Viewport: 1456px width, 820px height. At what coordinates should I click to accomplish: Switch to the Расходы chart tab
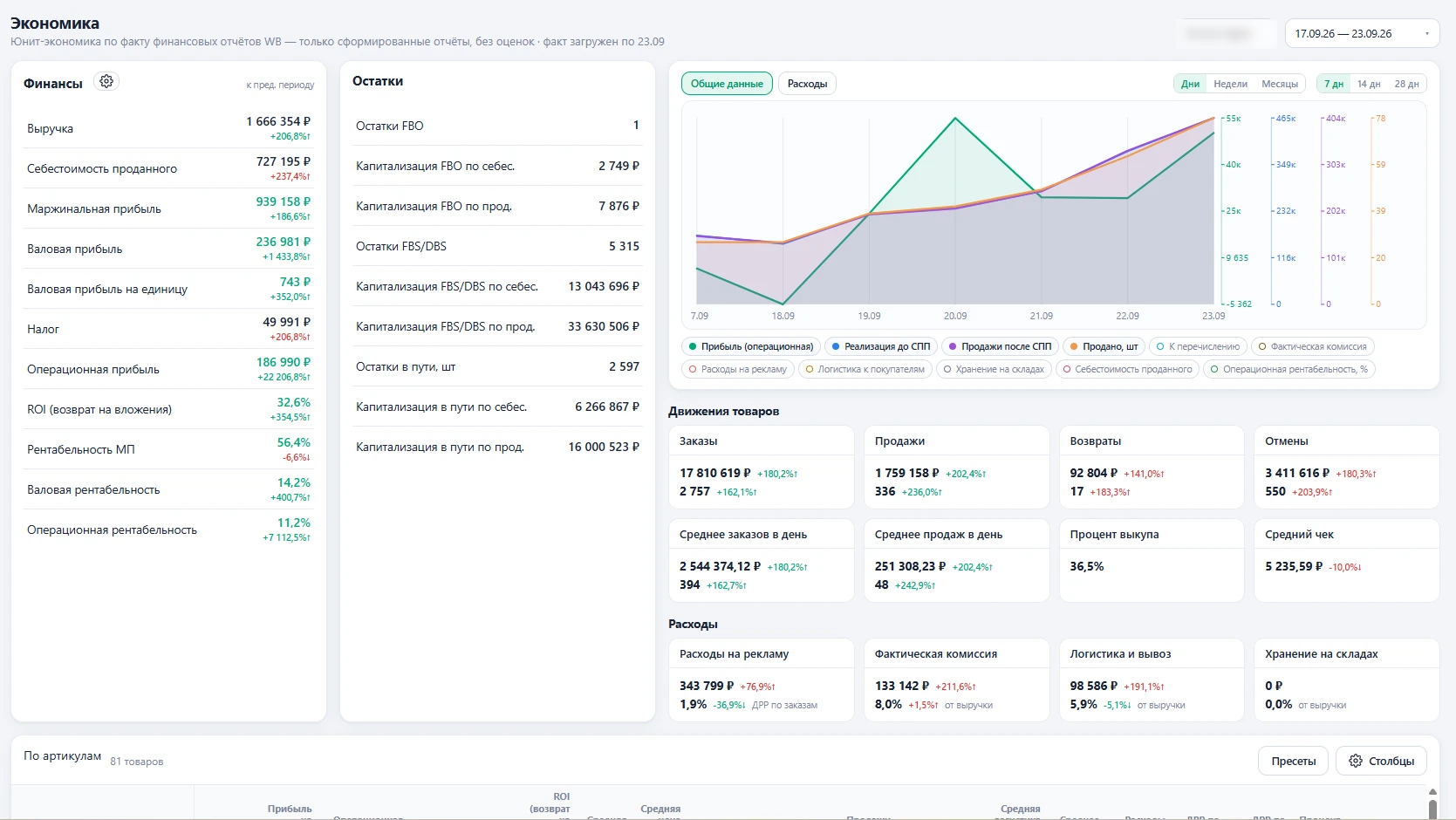(807, 84)
